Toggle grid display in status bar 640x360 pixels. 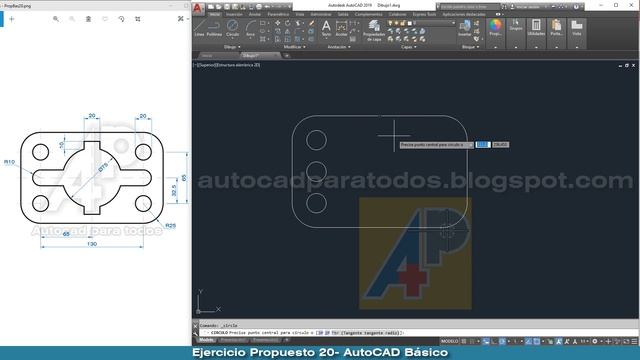[x=464, y=341]
